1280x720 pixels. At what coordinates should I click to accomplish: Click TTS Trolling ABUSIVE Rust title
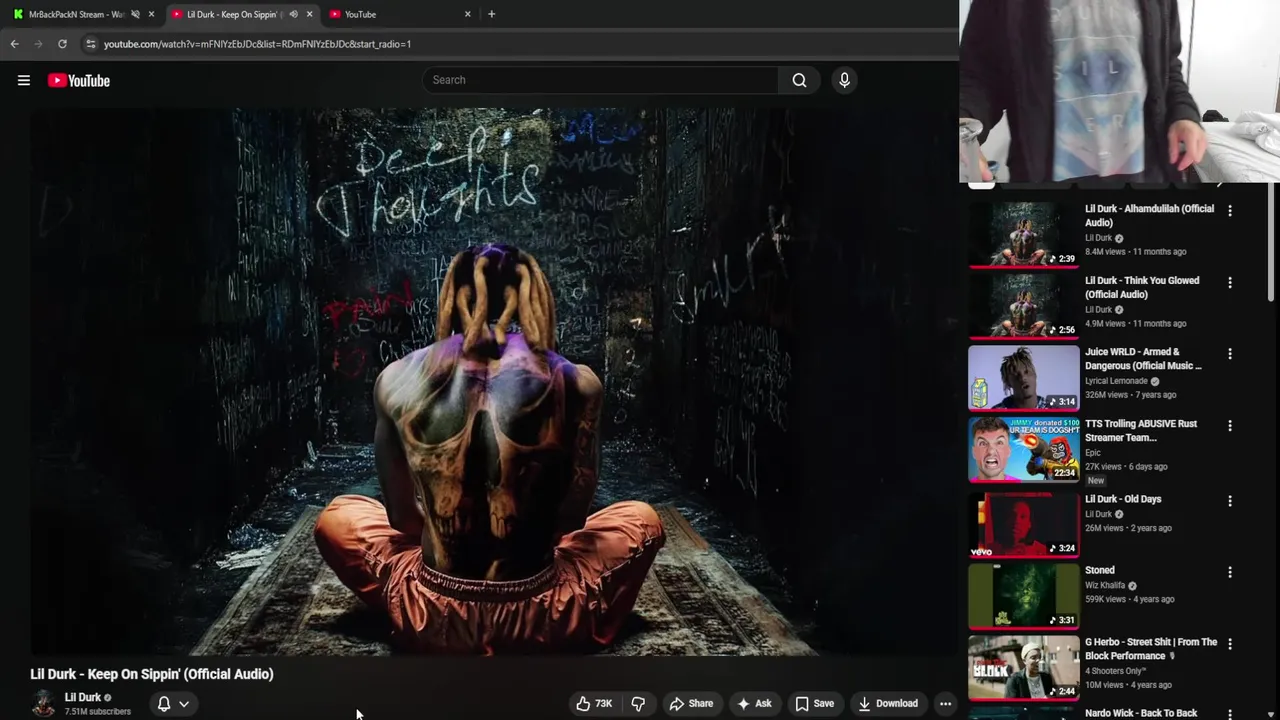[1141, 430]
